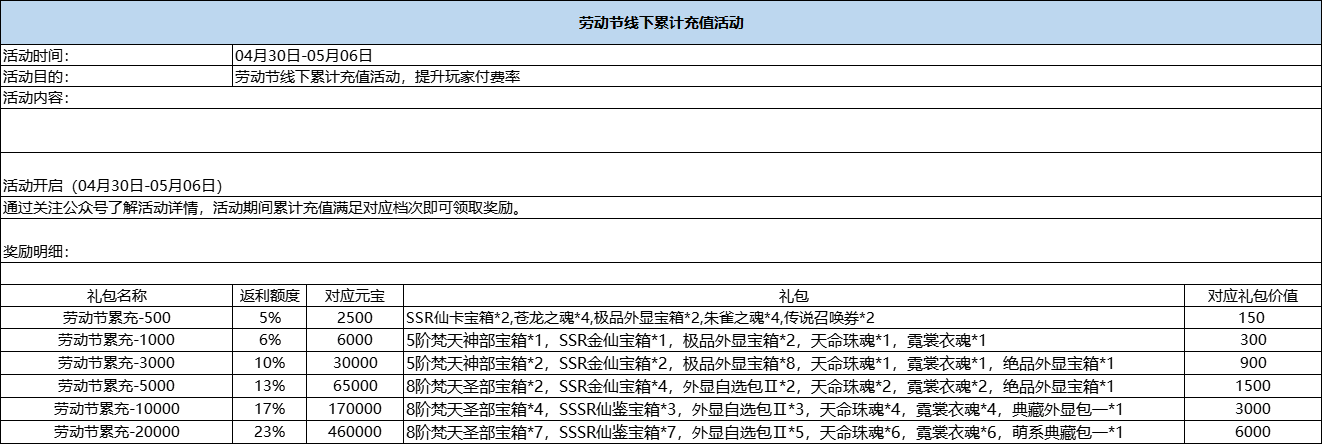
Task: Select the 奖励明细 label cell
Action: [36, 251]
